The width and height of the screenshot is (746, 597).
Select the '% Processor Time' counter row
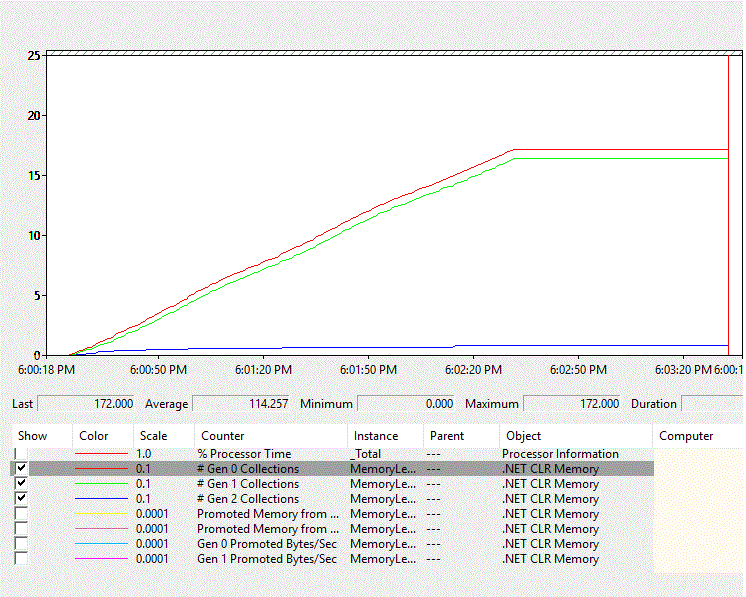(332, 454)
